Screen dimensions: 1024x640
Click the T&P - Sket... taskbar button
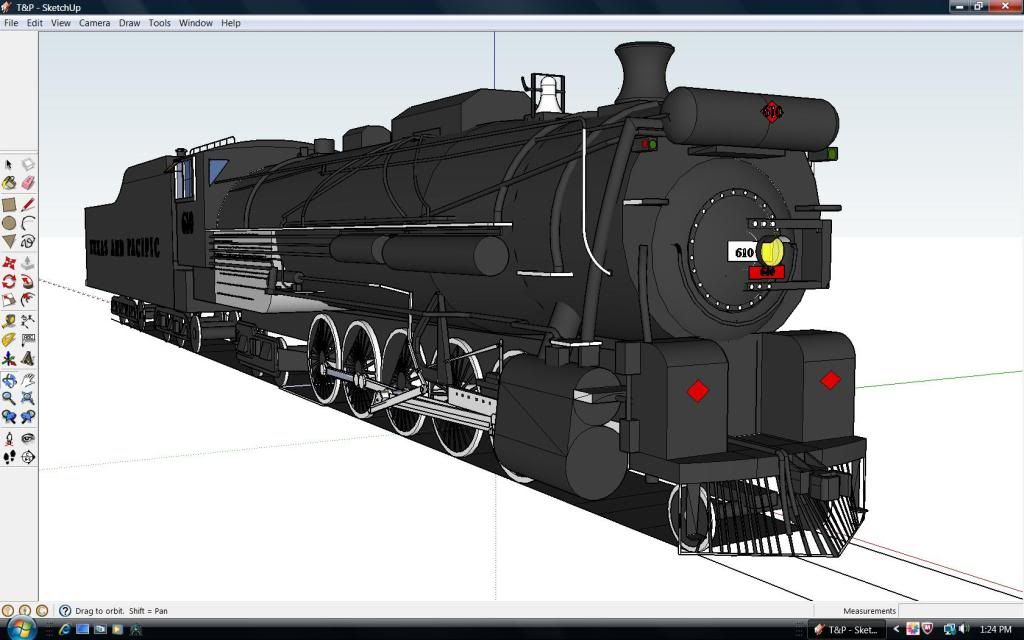846,630
